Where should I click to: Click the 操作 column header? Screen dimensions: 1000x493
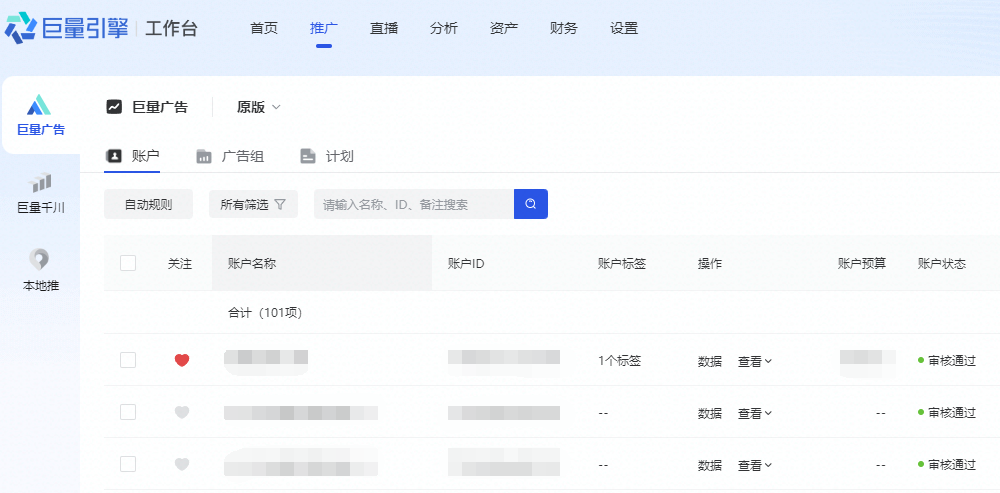pyautogui.click(x=710, y=263)
